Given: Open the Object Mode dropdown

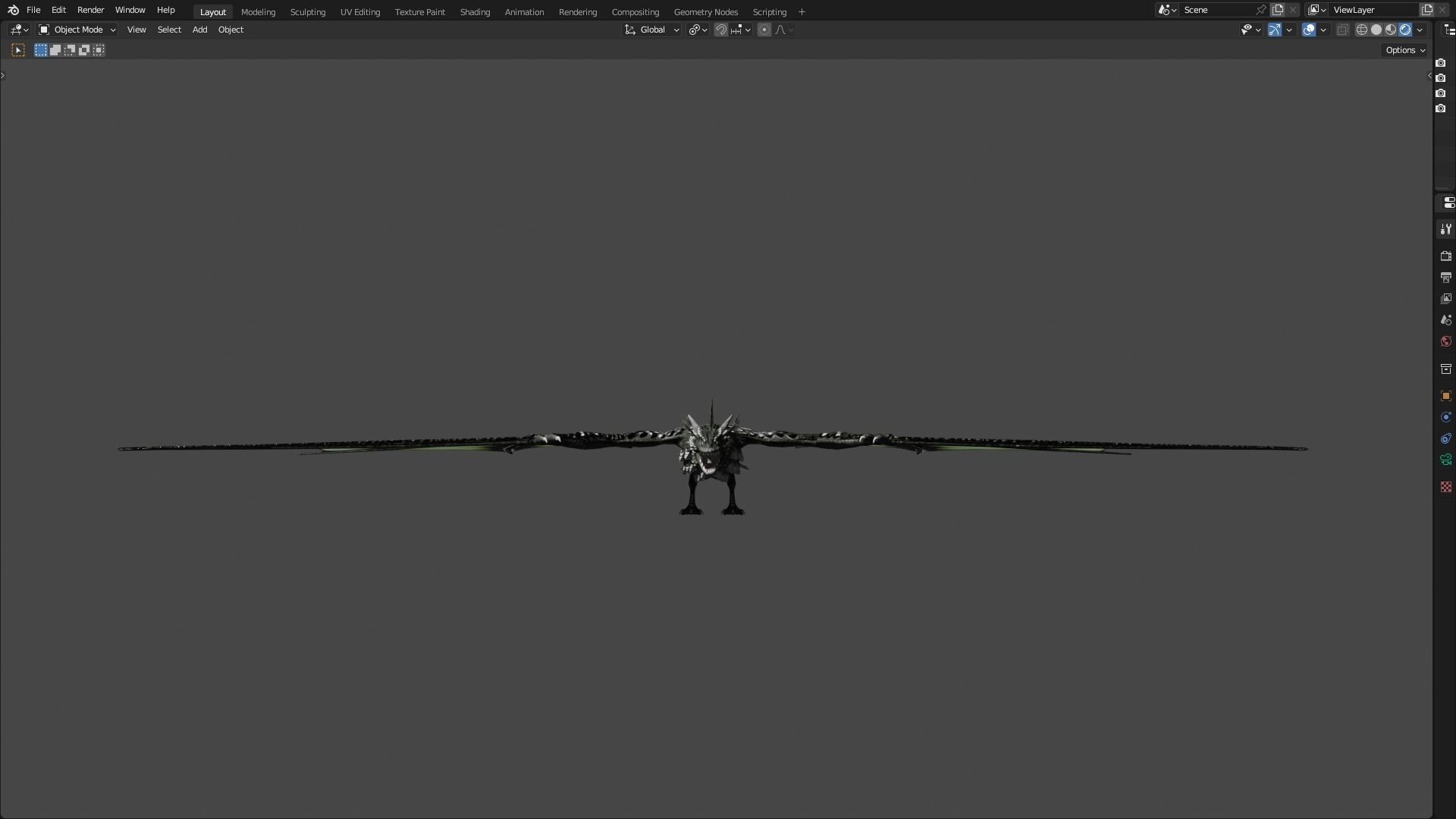Looking at the screenshot, I should [x=77, y=30].
